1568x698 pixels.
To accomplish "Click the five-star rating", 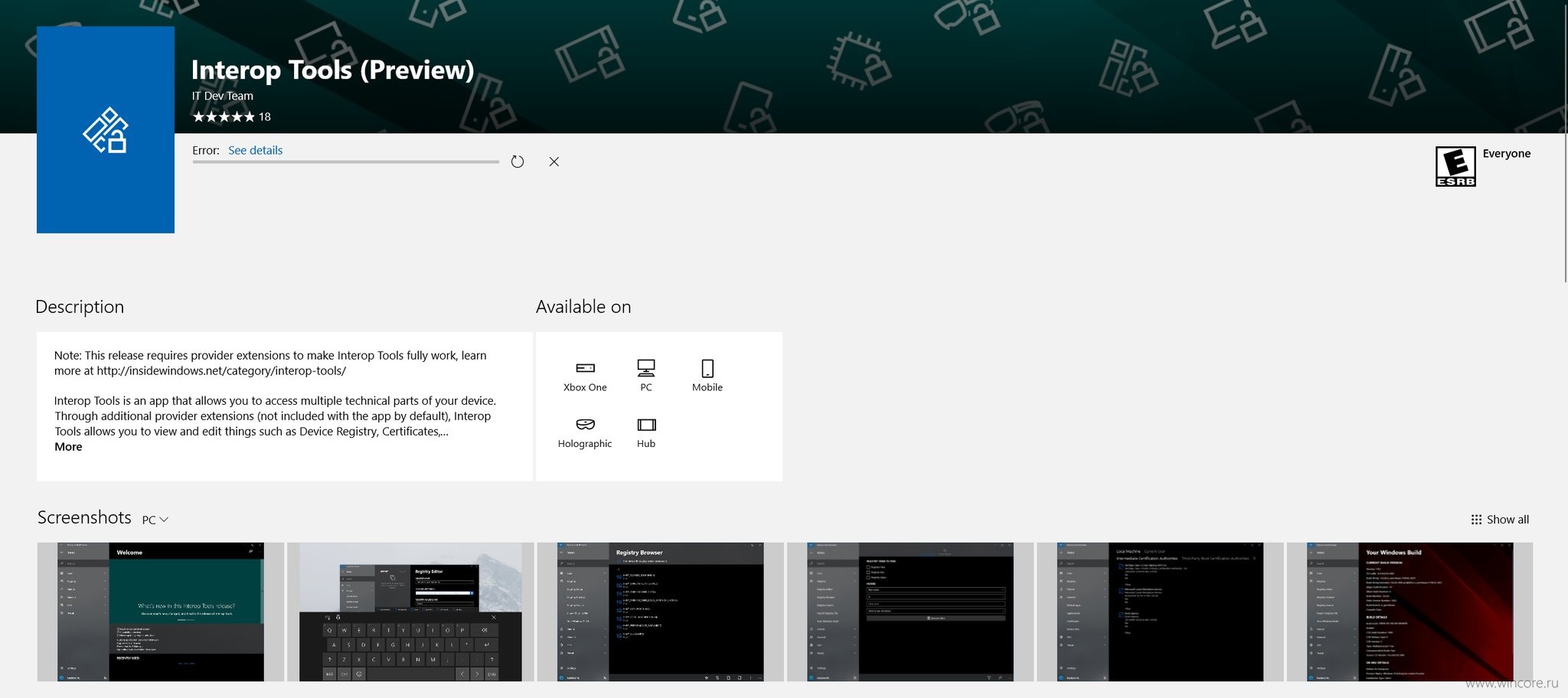I will pyautogui.click(x=224, y=117).
